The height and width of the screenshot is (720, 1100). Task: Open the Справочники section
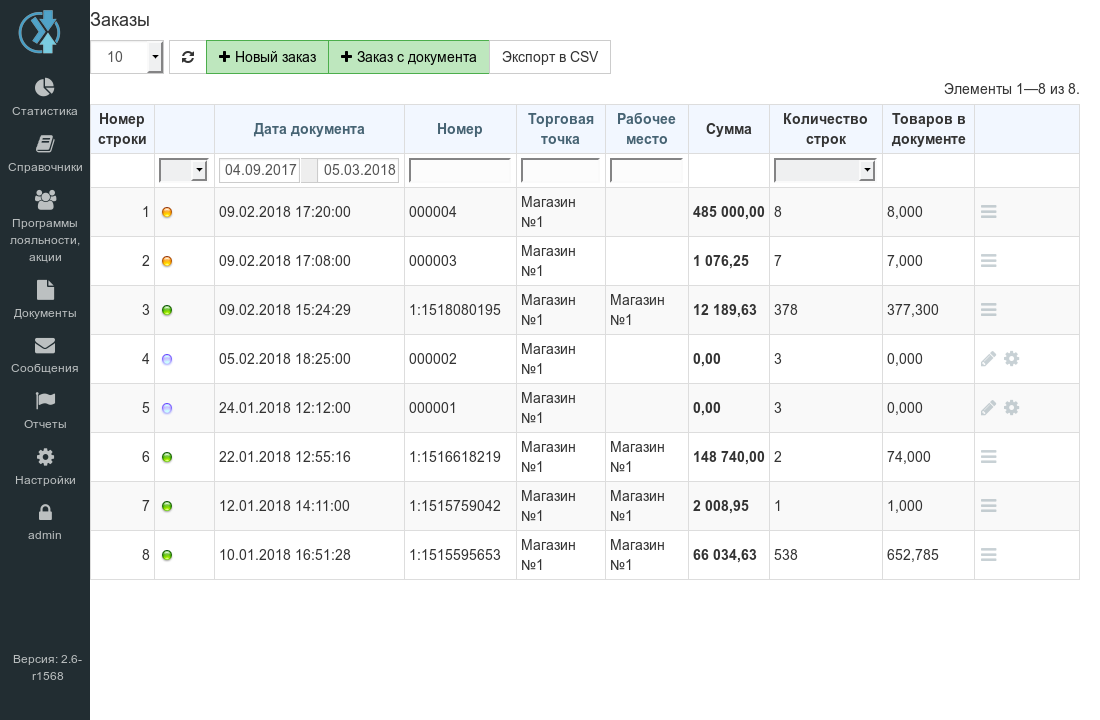[45, 154]
